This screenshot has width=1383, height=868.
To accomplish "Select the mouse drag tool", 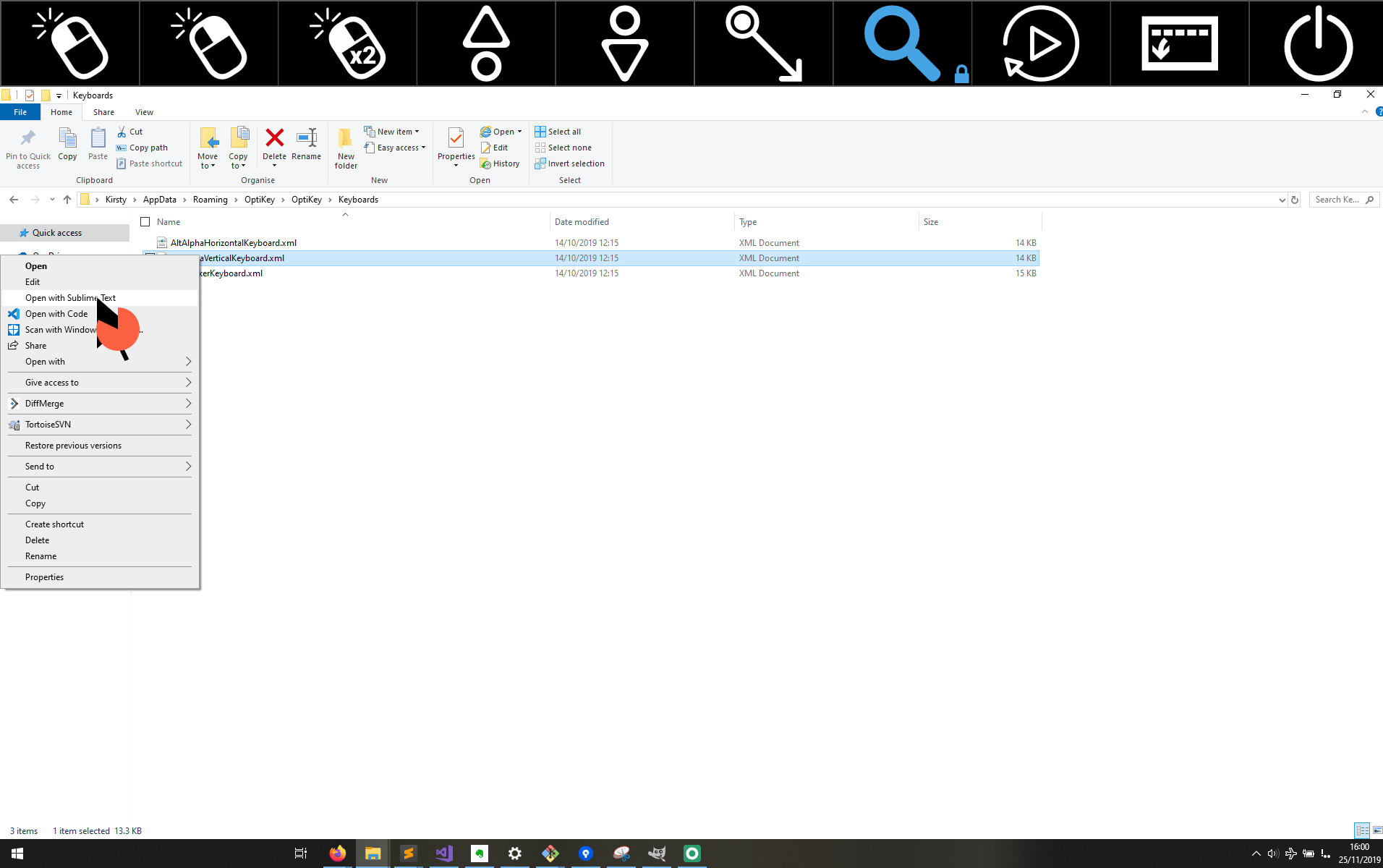I will click(763, 43).
